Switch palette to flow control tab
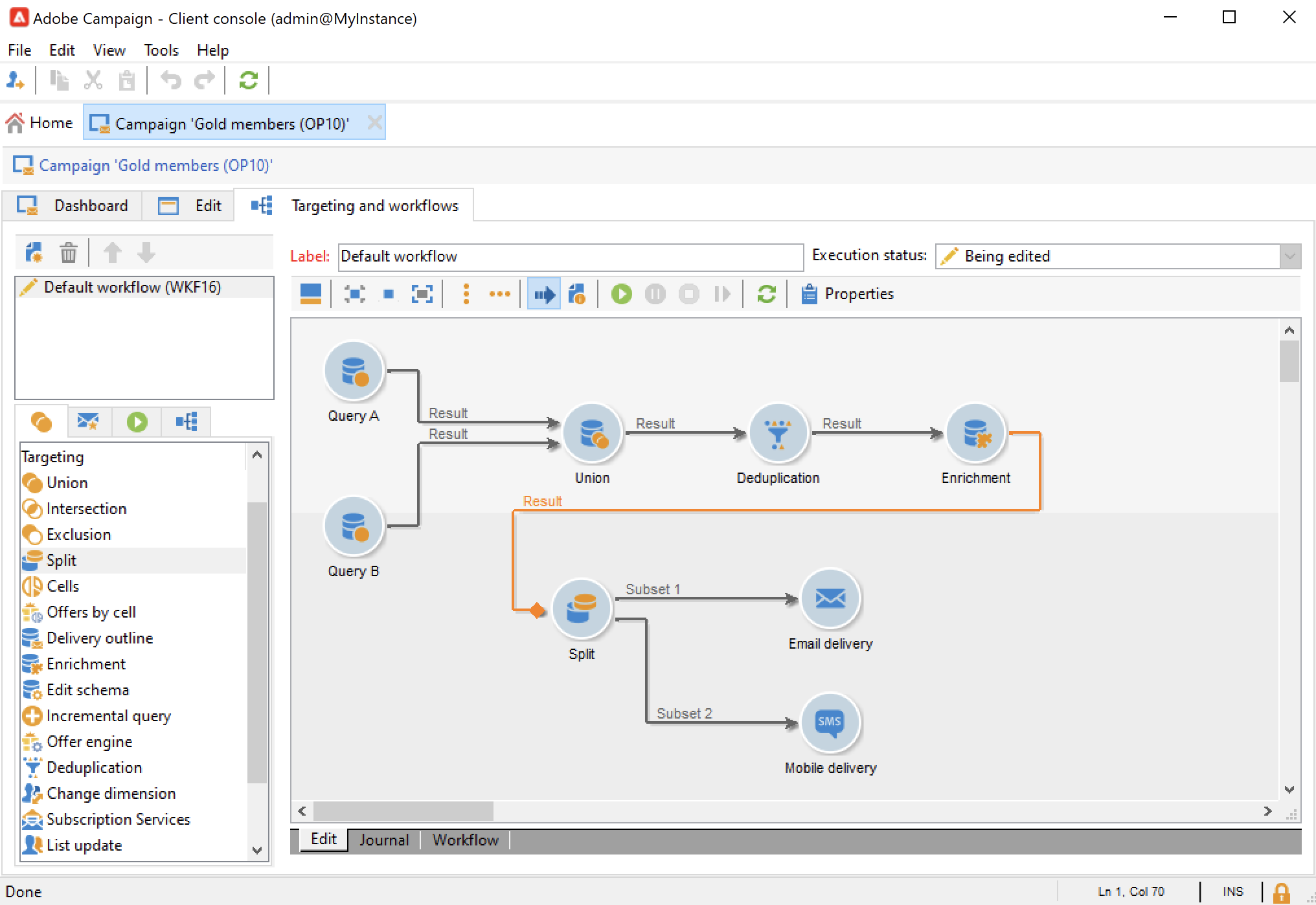 point(137,422)
